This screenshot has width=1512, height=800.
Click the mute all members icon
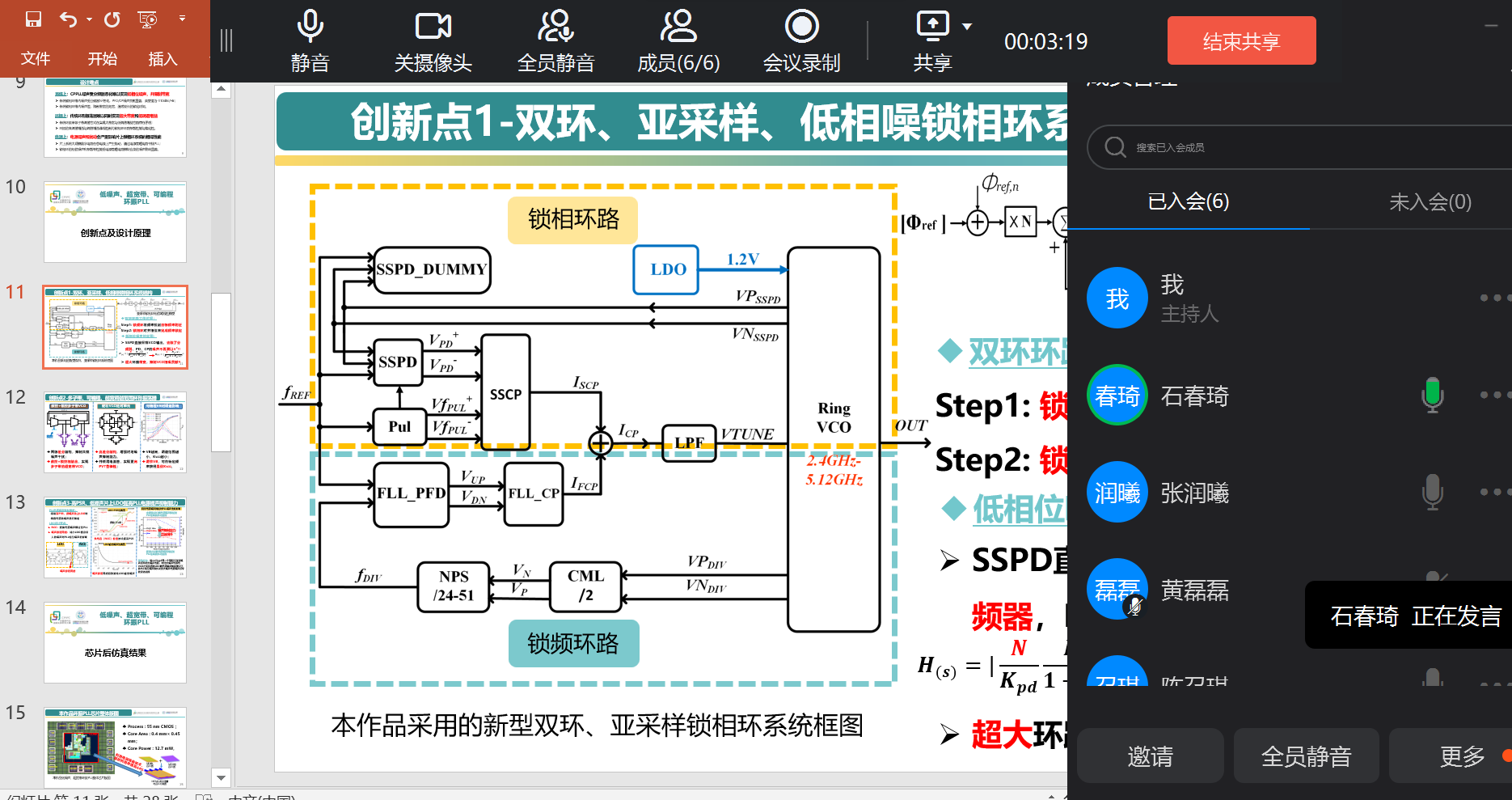[555, 28]
